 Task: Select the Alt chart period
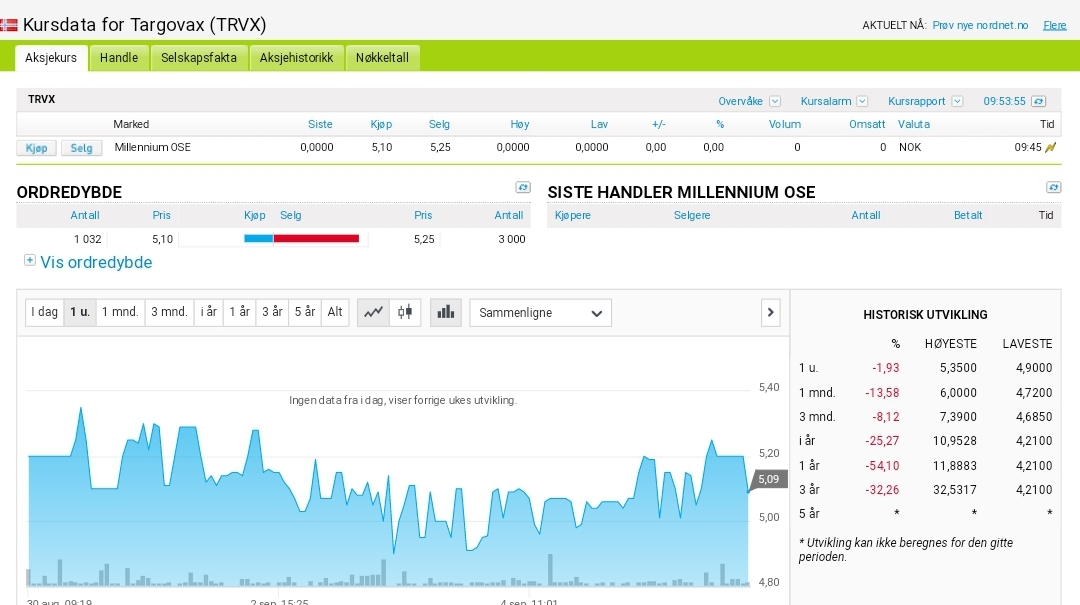click(335, 312)
